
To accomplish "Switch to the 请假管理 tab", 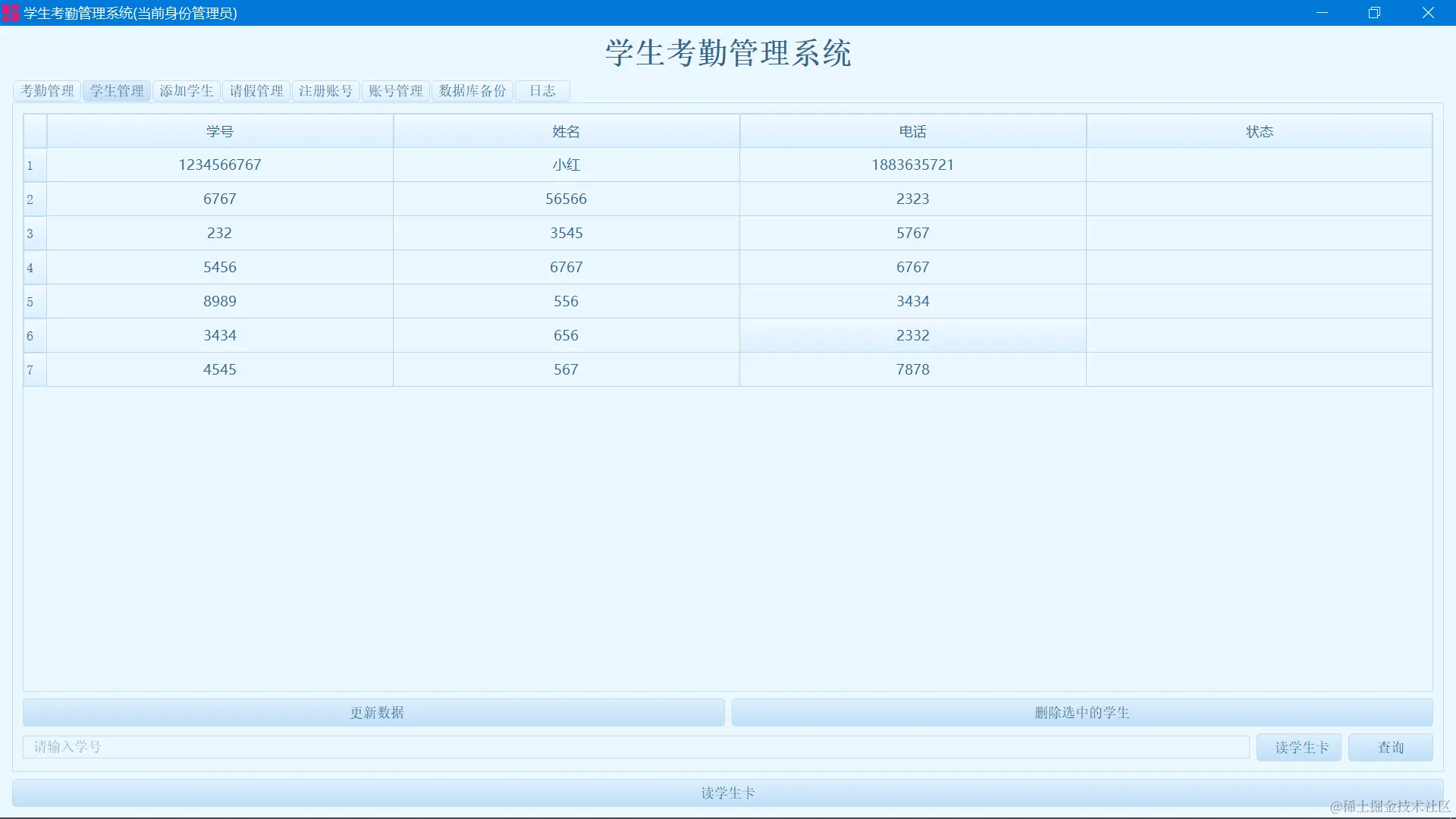I will (x=256, y=91).
